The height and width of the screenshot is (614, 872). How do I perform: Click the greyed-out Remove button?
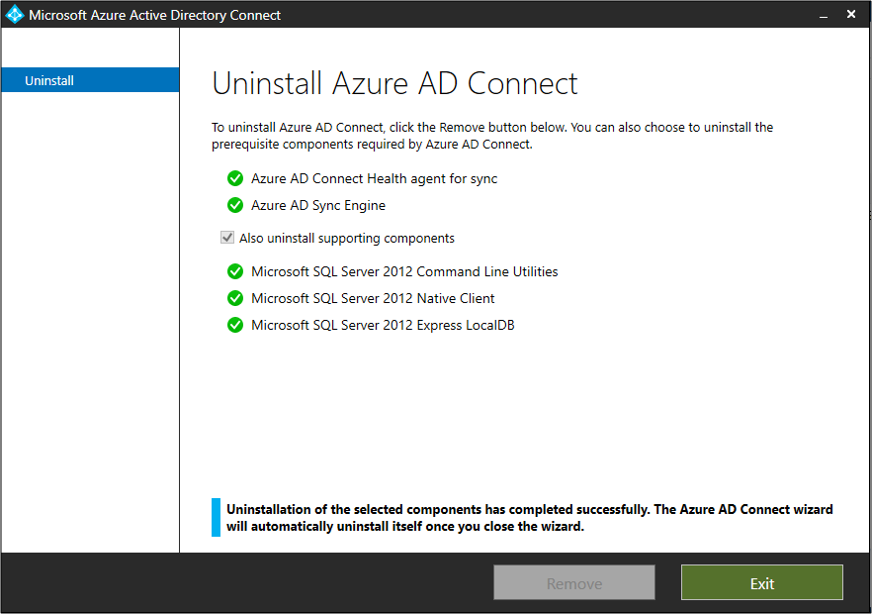[x=574, y=583]
